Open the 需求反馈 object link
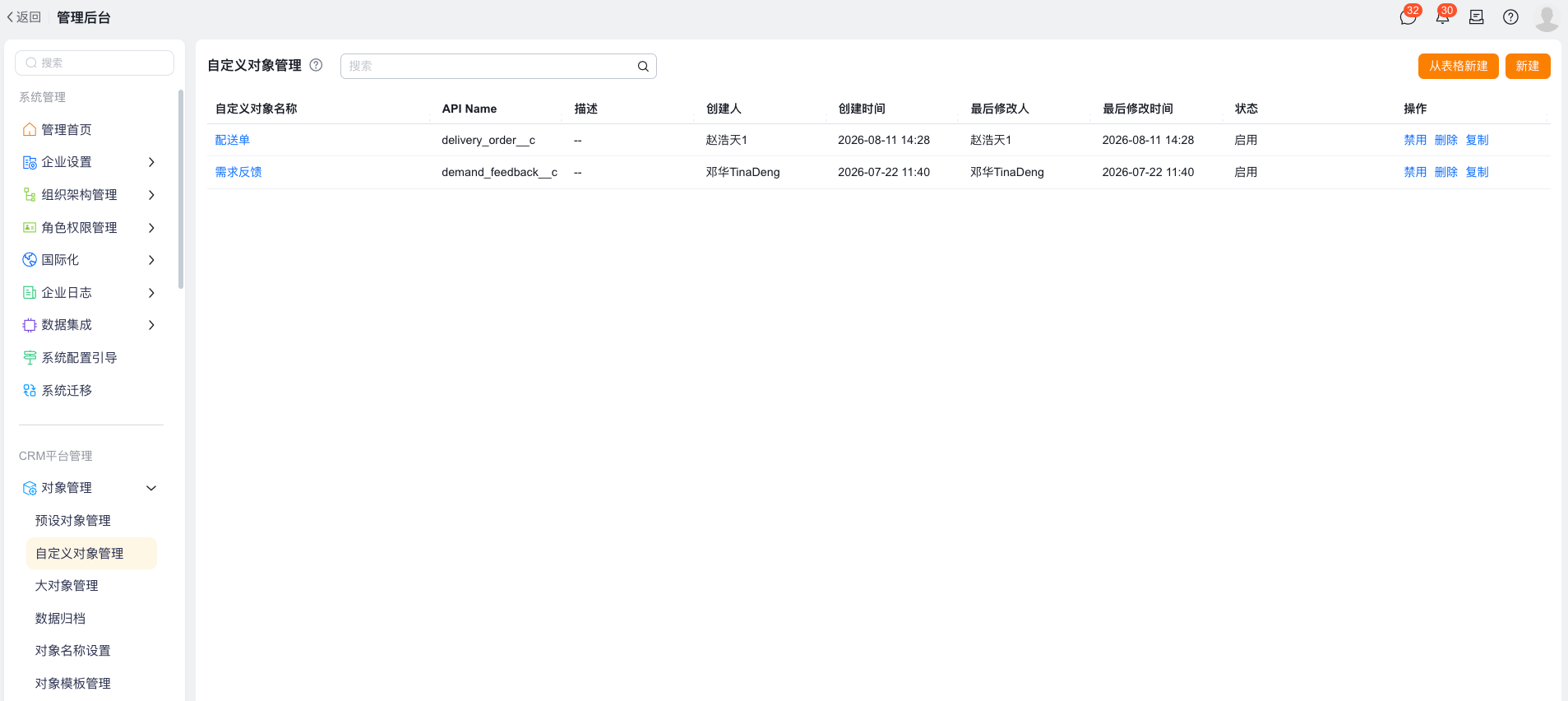Viewport: 1568px width, 701px height. coord(238,172)
